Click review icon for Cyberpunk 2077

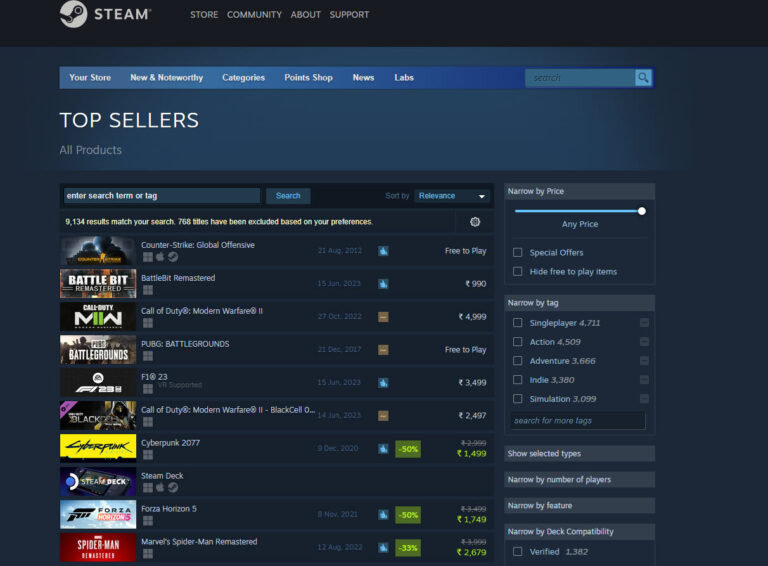[x=383, y=448]
